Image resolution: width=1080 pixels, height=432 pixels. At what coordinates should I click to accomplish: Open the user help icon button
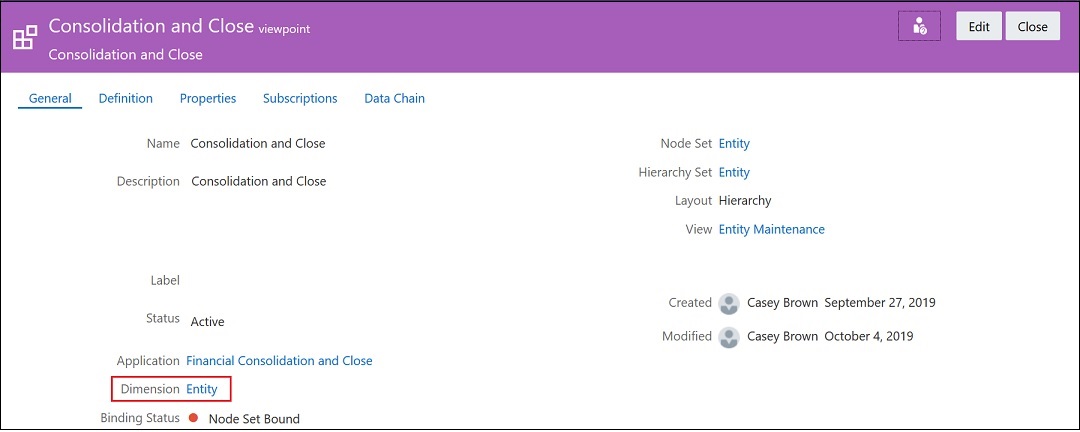(x=920, y=27)
